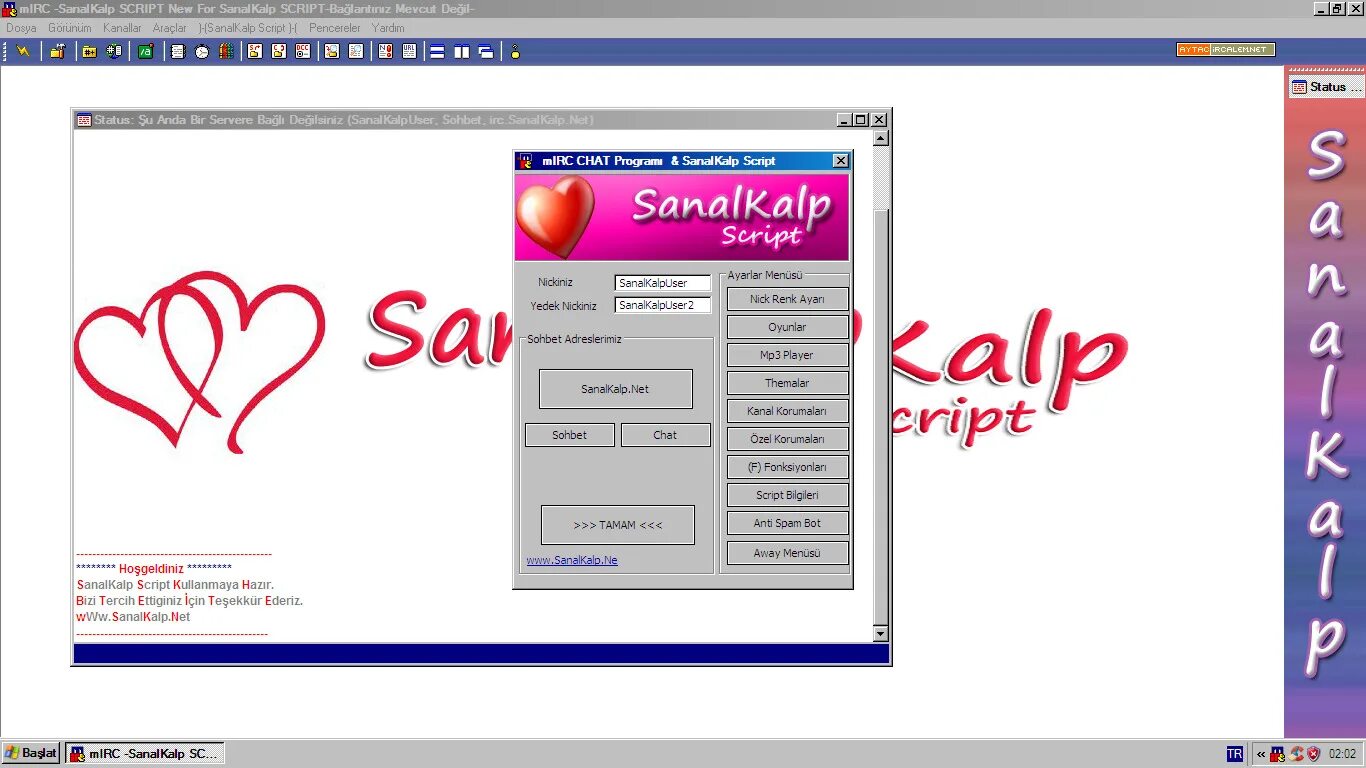Open the Dosya menu
This screenshot has height=768, width=1366.
pyautogui.click(x=21, y=28)
